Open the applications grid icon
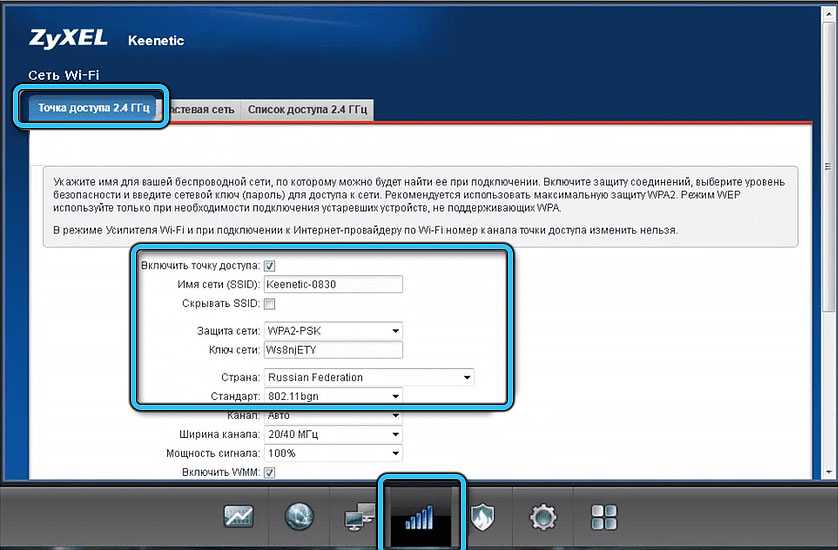Screen dimensions: 838x550 coord(604,517)
